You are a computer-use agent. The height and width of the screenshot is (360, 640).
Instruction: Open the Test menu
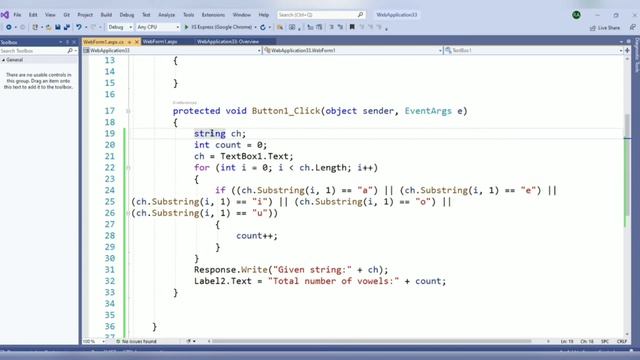pyautogui.click(x=146, y=15)
